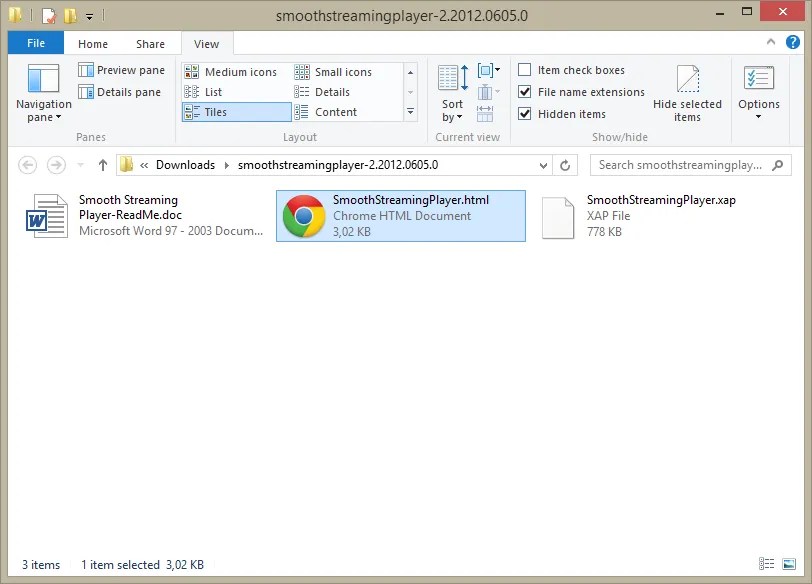
Task: Open Help with the question mark icon
Action: pyautogui.click(x=793, y=42)
